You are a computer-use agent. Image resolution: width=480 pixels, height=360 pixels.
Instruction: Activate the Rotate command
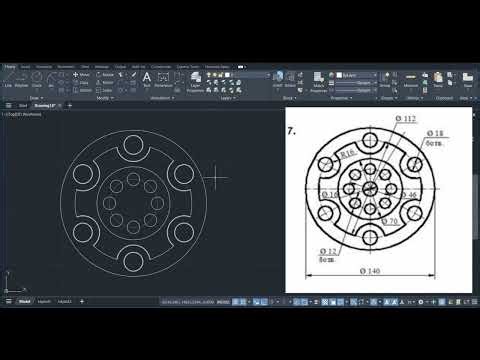pos(105,75)
